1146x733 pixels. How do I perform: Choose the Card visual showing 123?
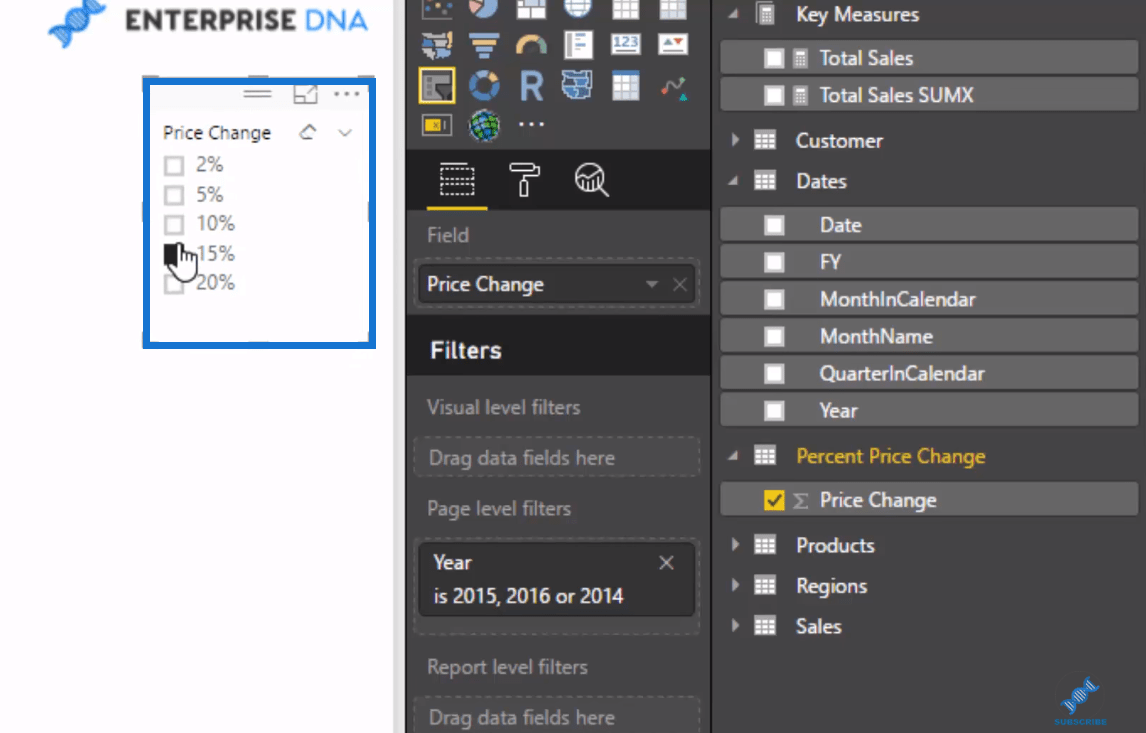coord(626,45)
